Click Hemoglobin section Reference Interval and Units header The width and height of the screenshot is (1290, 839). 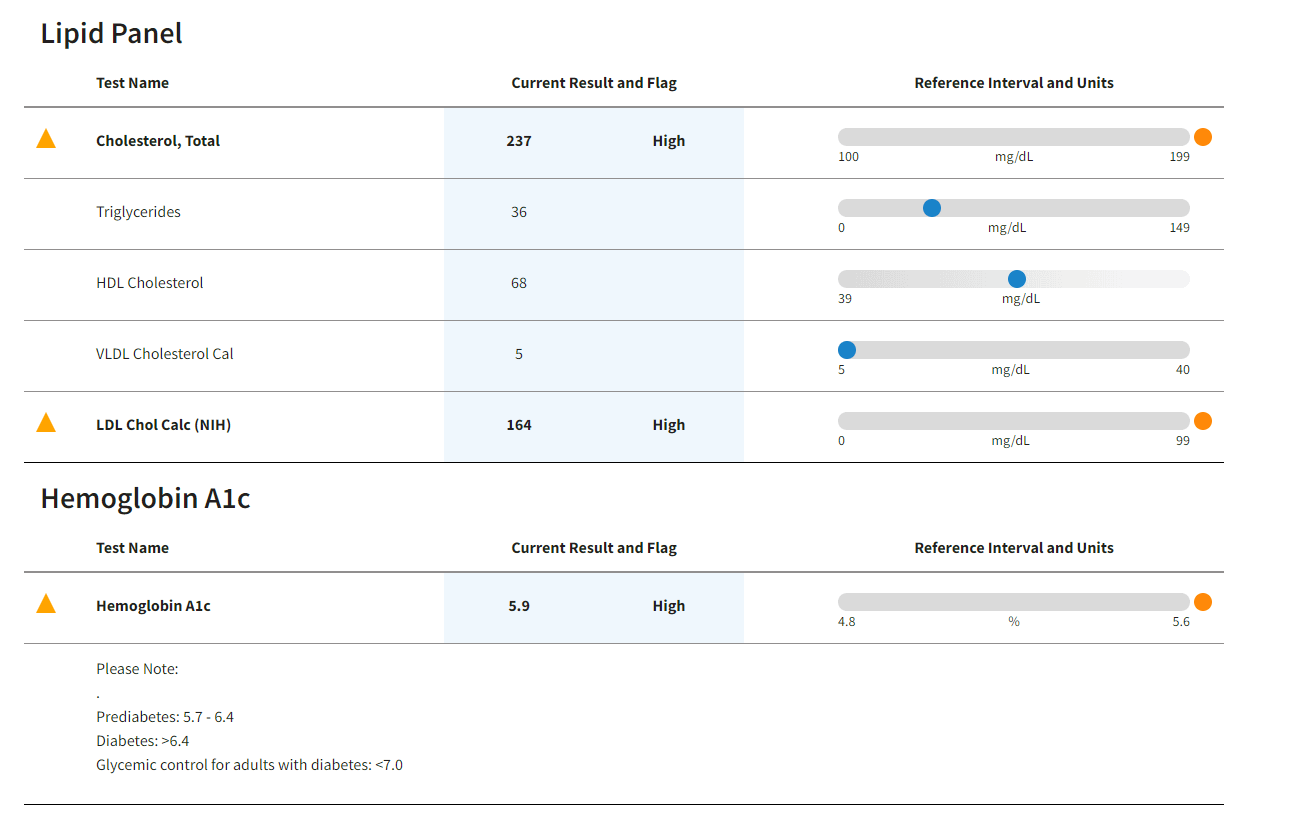pyautogui.click(x=1014, y=548)
